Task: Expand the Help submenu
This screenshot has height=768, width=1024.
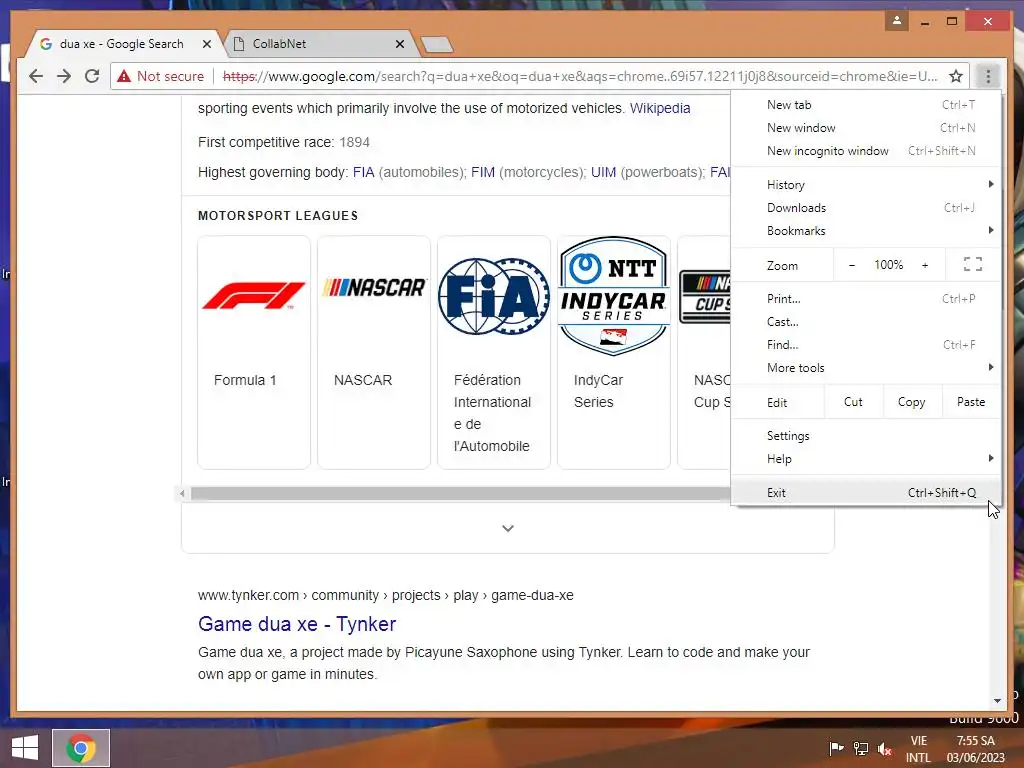Action: (x=866, y=458)
